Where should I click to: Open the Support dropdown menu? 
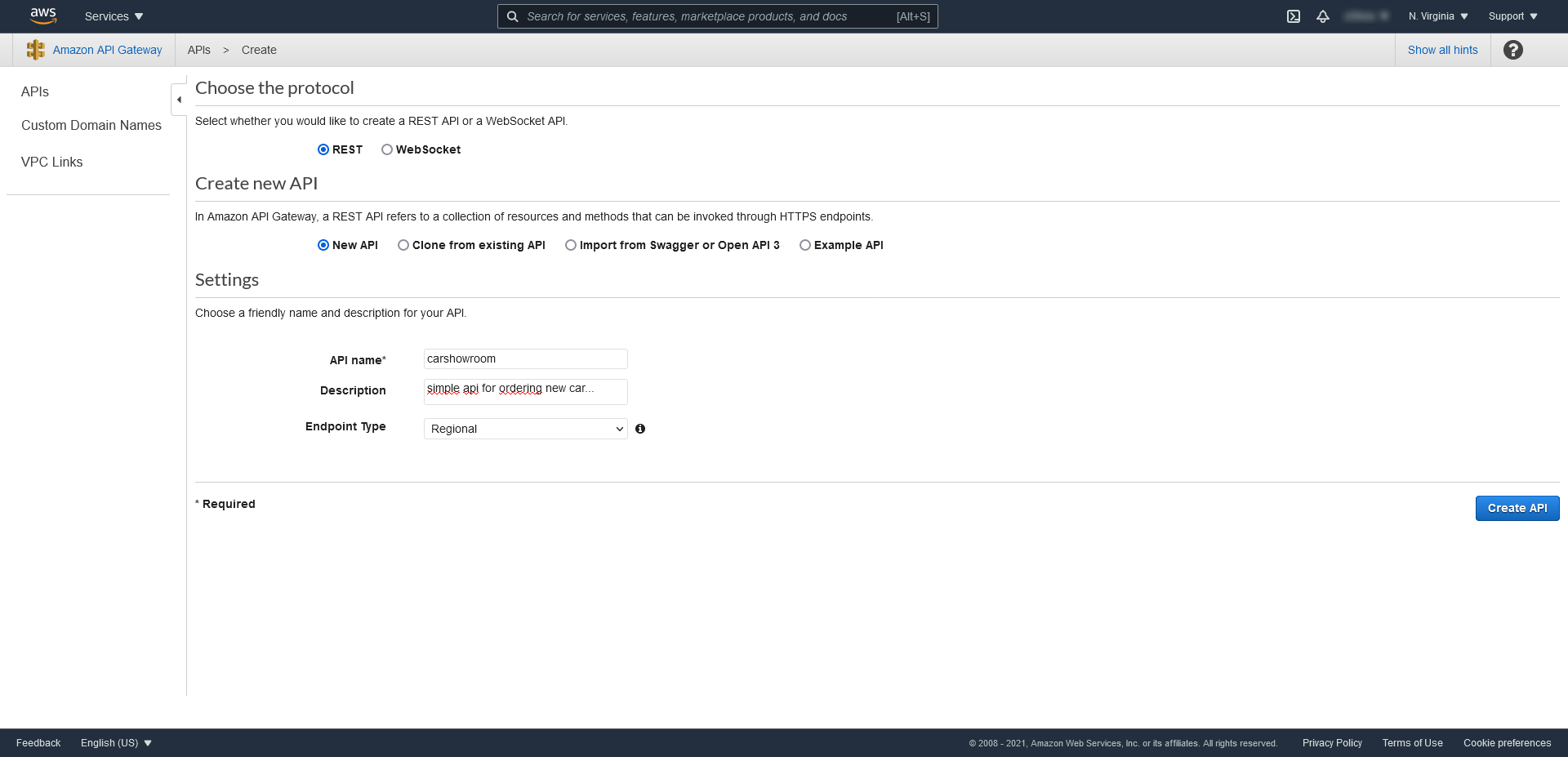(1513, 16)
